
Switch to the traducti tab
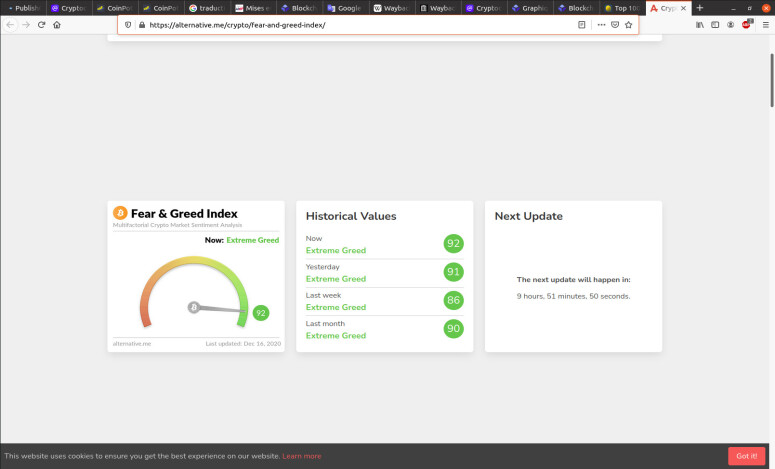[x=207, y=8]
